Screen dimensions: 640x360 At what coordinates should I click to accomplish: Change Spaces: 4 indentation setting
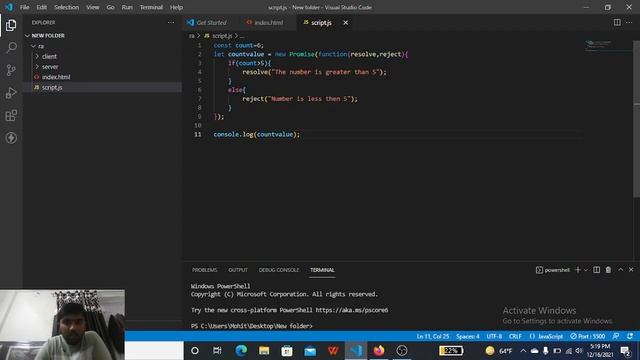point(468,336)
